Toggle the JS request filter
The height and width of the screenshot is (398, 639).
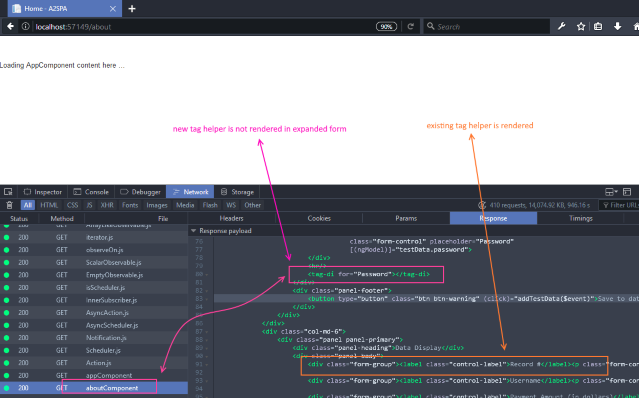(x=89, y=205)
